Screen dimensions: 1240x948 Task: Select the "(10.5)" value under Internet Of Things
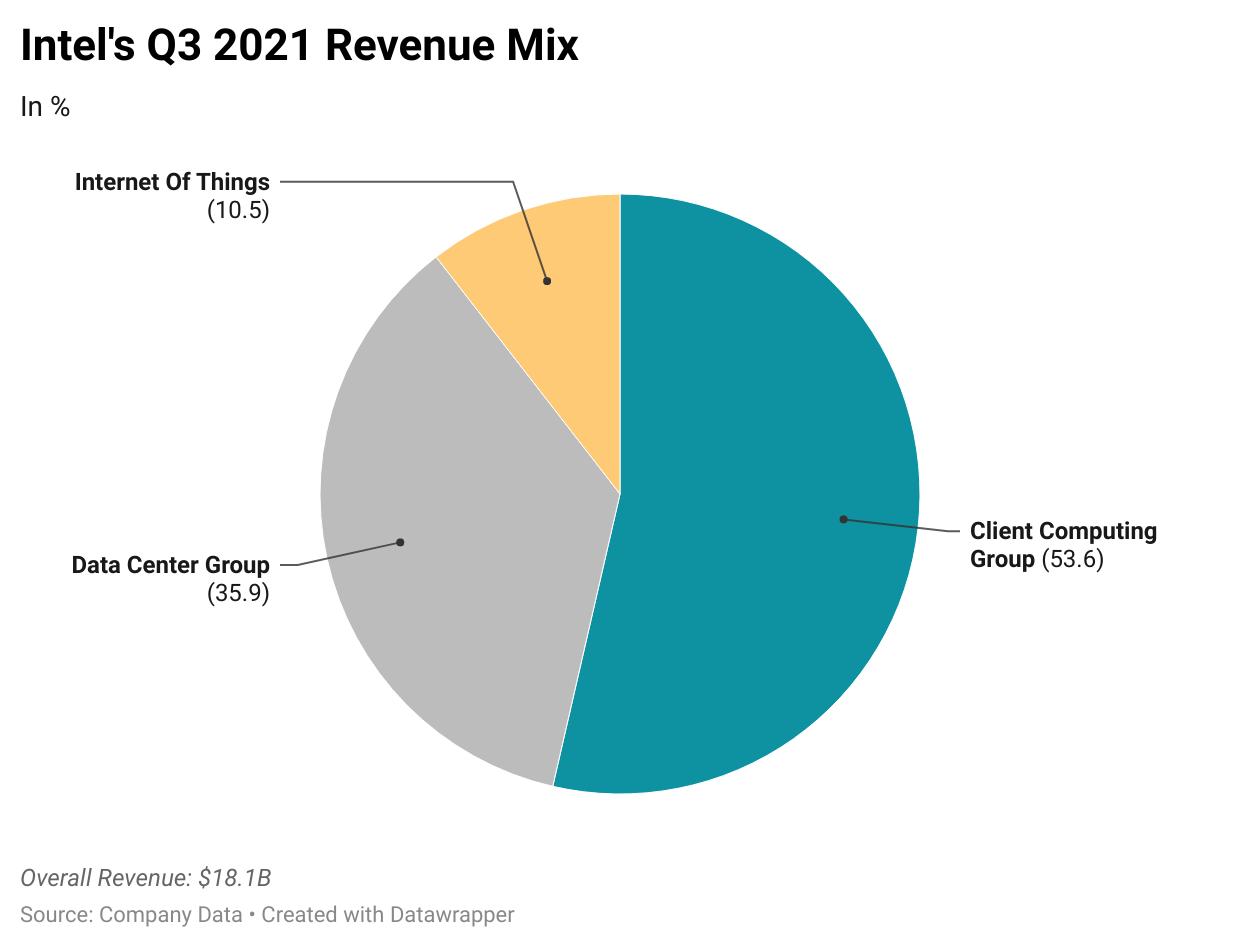tap(238, 211)
